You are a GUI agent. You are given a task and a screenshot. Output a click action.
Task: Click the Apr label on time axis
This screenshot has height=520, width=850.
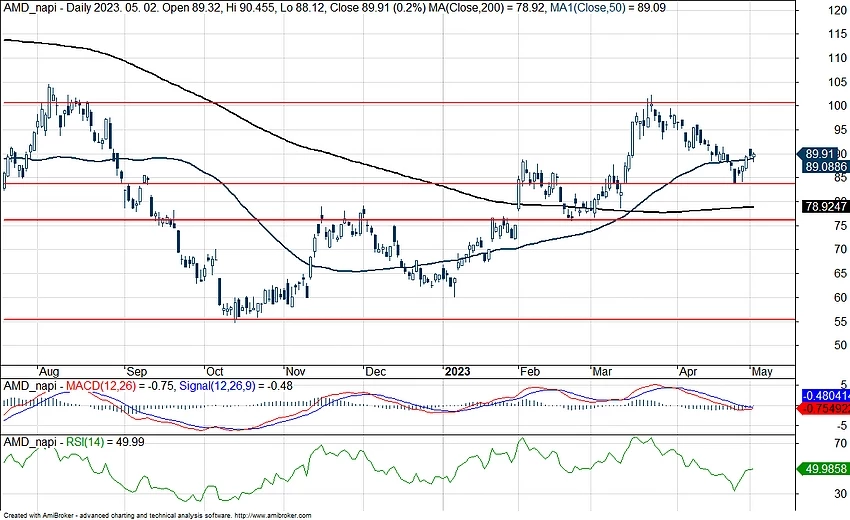point(688,372)
